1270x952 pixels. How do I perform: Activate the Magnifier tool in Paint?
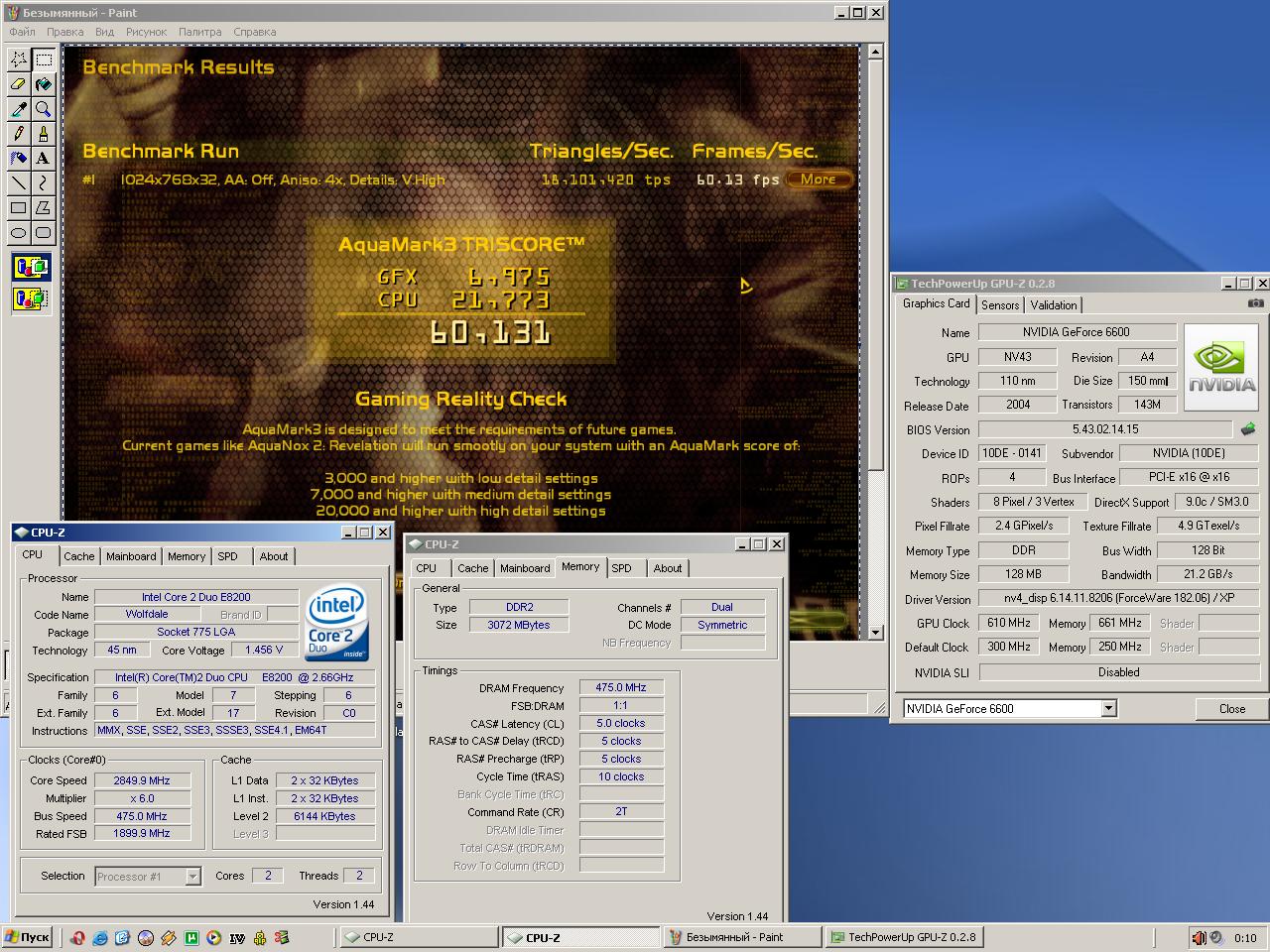coord(44,109)
